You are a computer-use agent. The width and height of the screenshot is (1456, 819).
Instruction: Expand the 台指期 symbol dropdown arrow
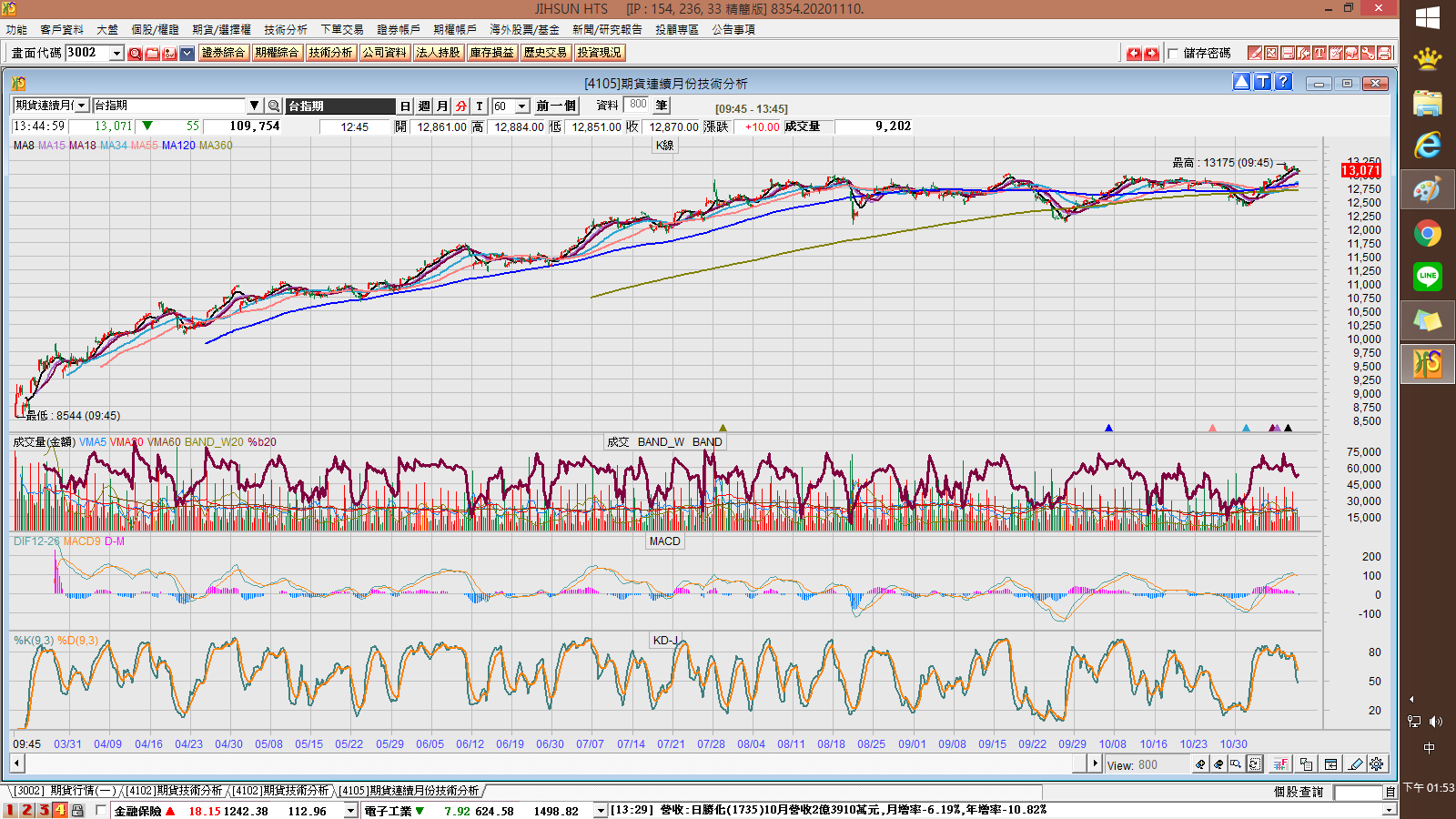[255, 106]
